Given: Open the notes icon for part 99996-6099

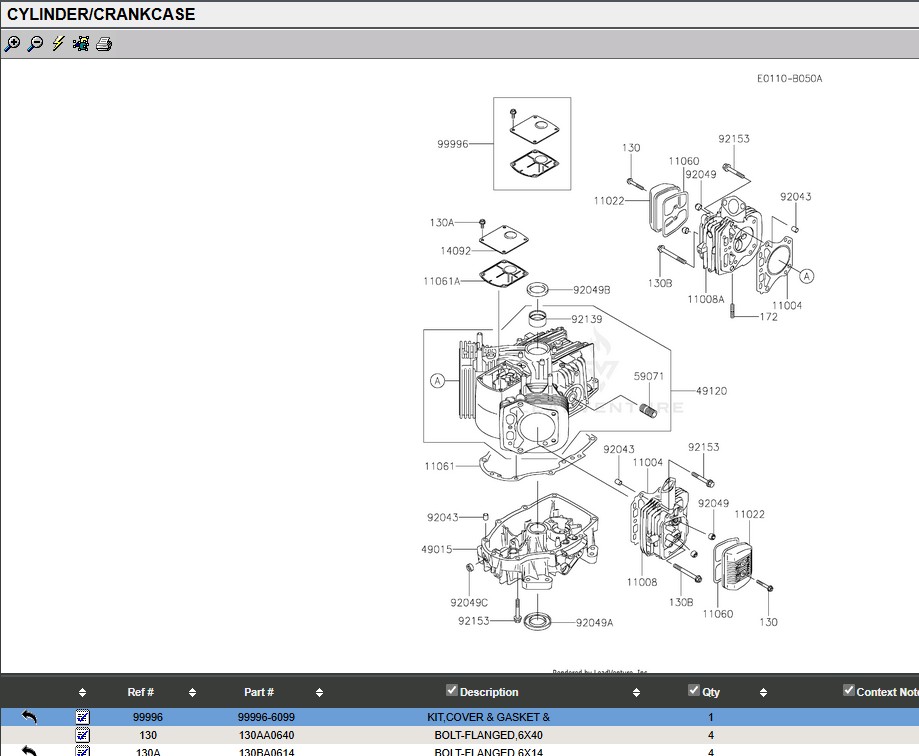Looking at the screenshot, I should [83, 717].
